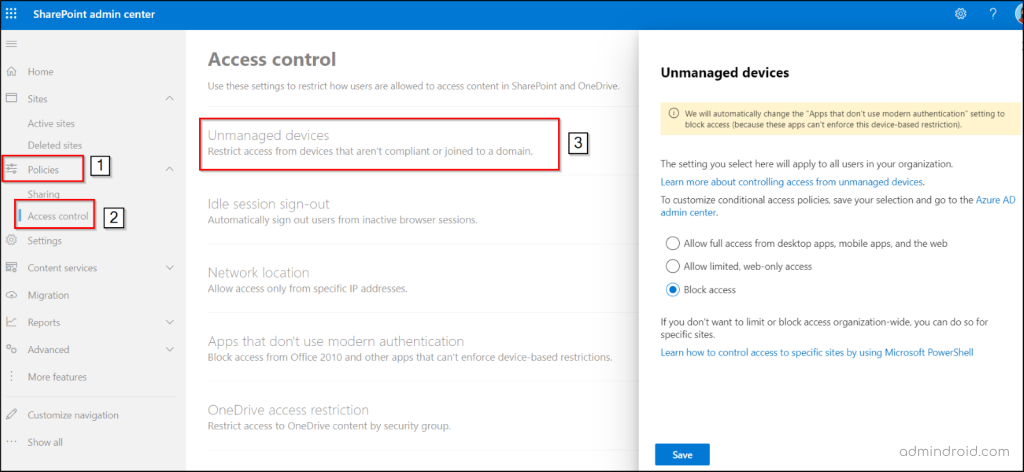Click SharePoint admin center title
The height and width of the screenshot is (472, 1024).
click(94, 14)
